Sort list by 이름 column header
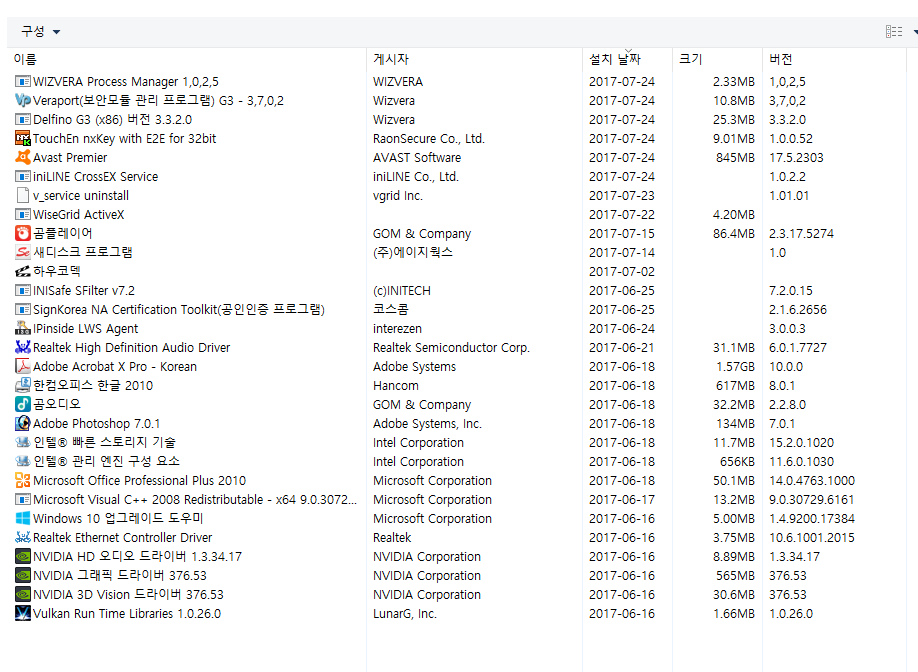This screenshot has width=918, height=672. click(26, 59)
